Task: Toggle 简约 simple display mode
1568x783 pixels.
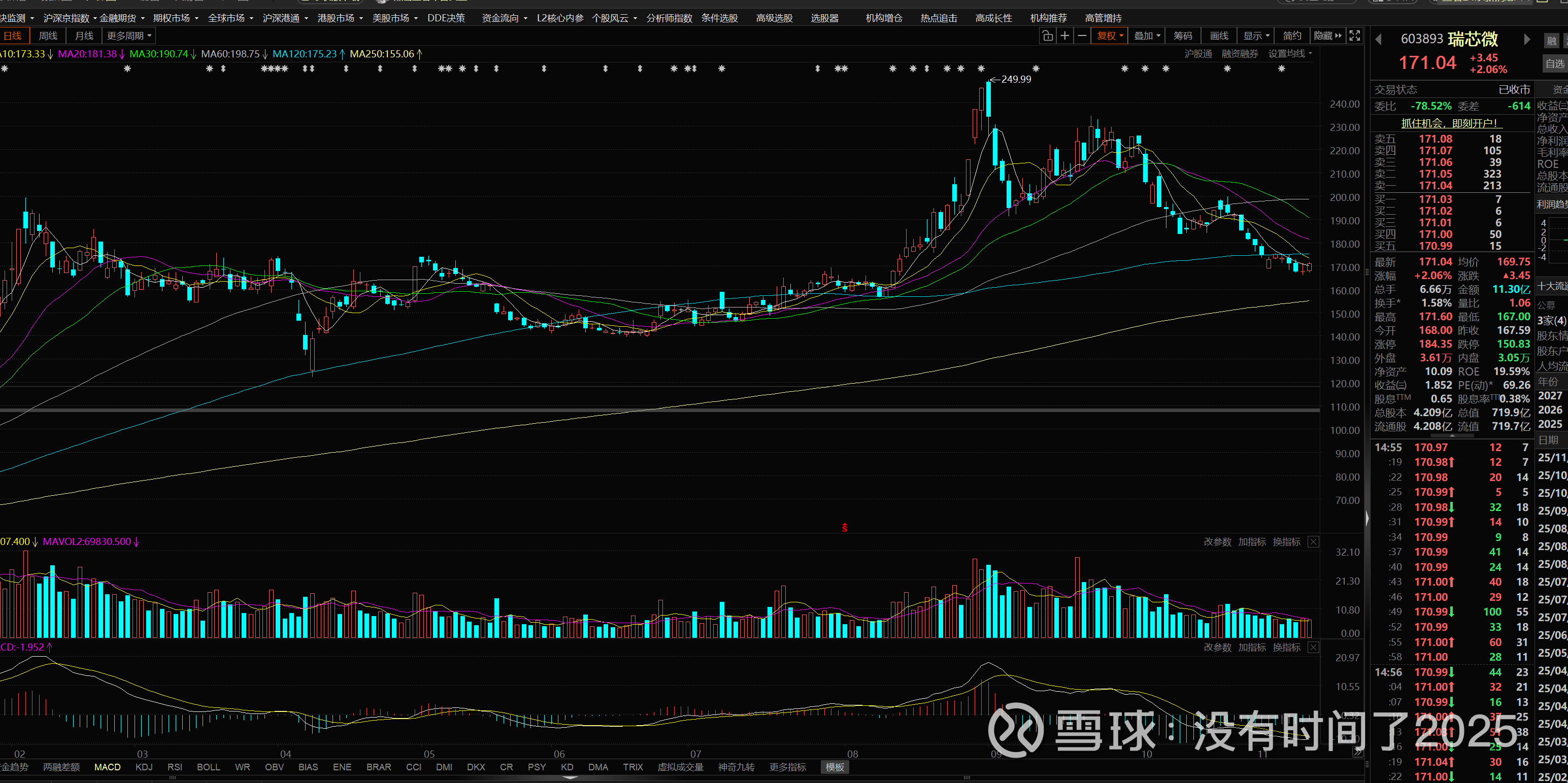Action: click(x=1292, y=36)
